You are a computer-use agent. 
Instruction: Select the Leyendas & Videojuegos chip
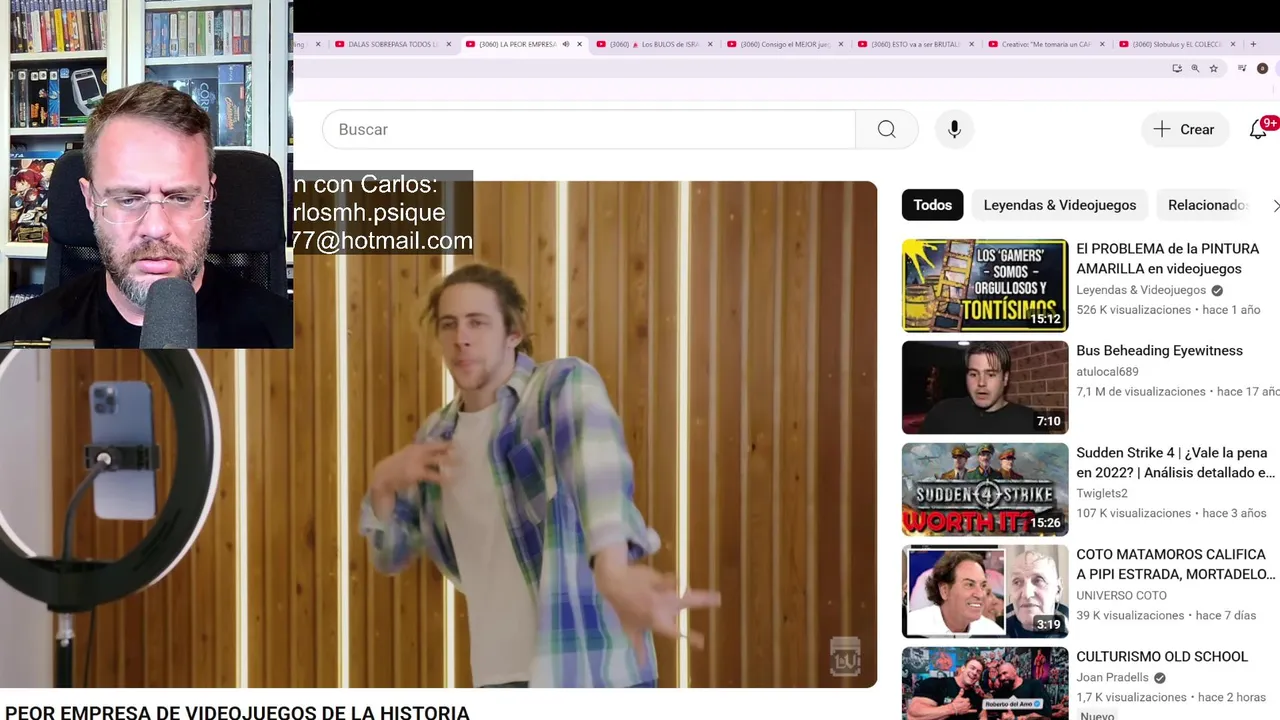[x=1060, y=205]
